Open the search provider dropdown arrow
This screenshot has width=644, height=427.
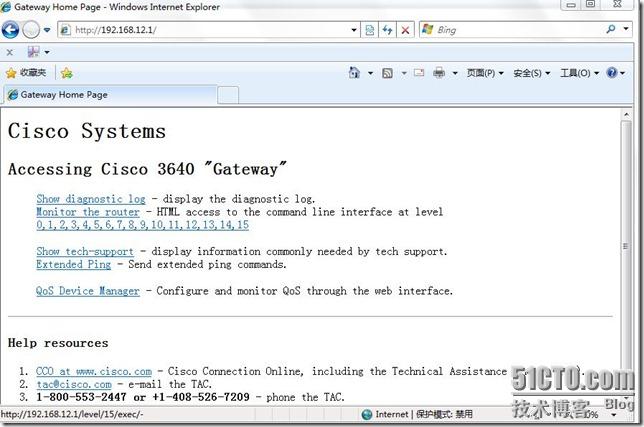pos(626,29)
